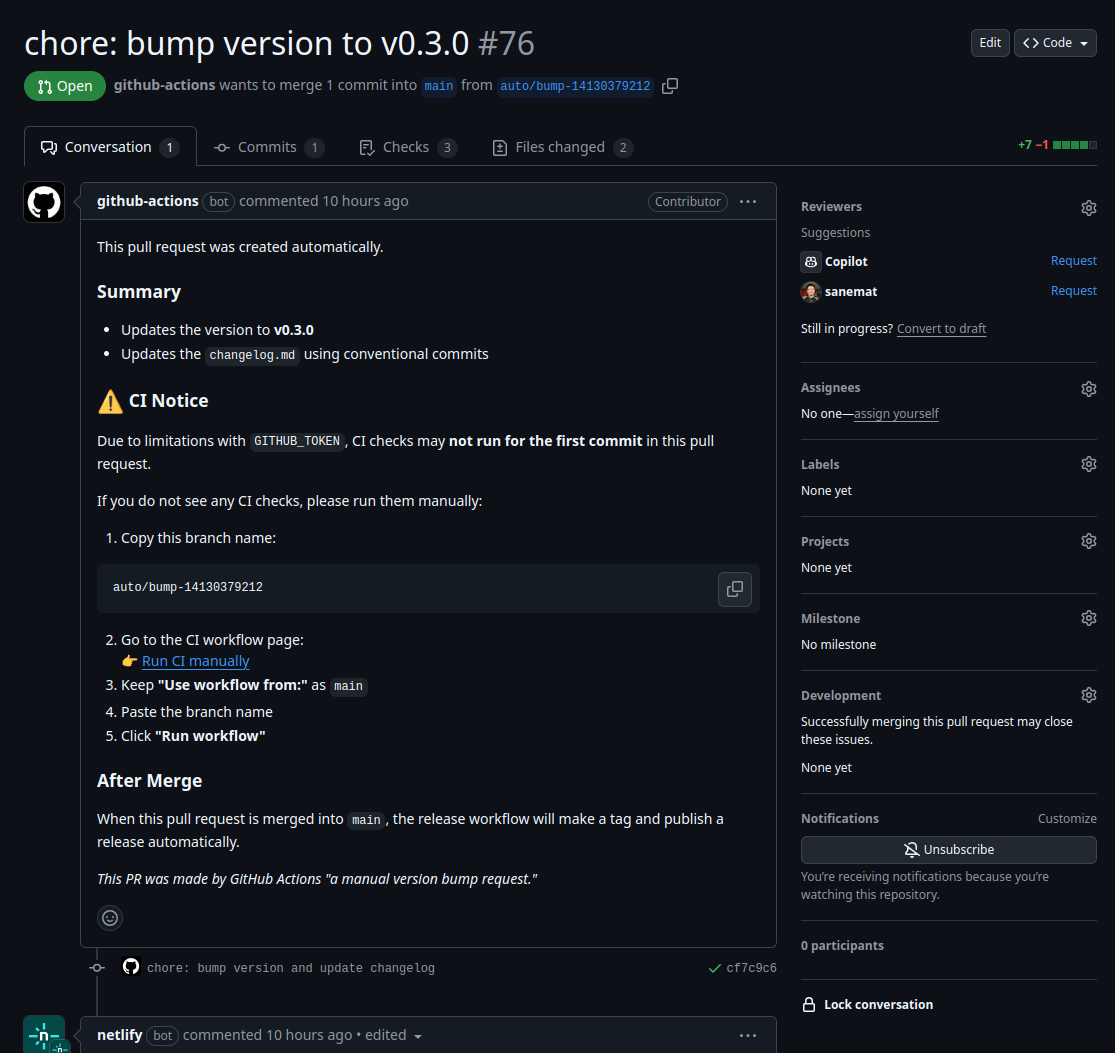Screen dimensions: 1115x1053
Task: Open main base branch link
Action: pyautogui.click(x=439, y=86)
